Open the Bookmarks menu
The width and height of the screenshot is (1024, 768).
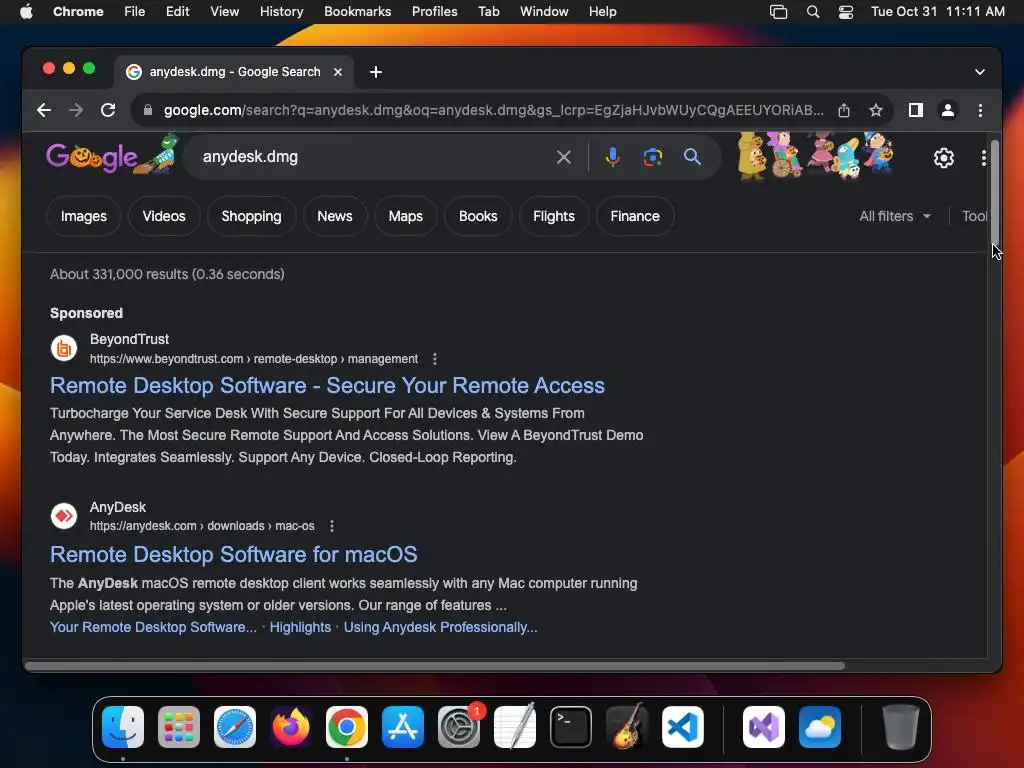(357, 12)
